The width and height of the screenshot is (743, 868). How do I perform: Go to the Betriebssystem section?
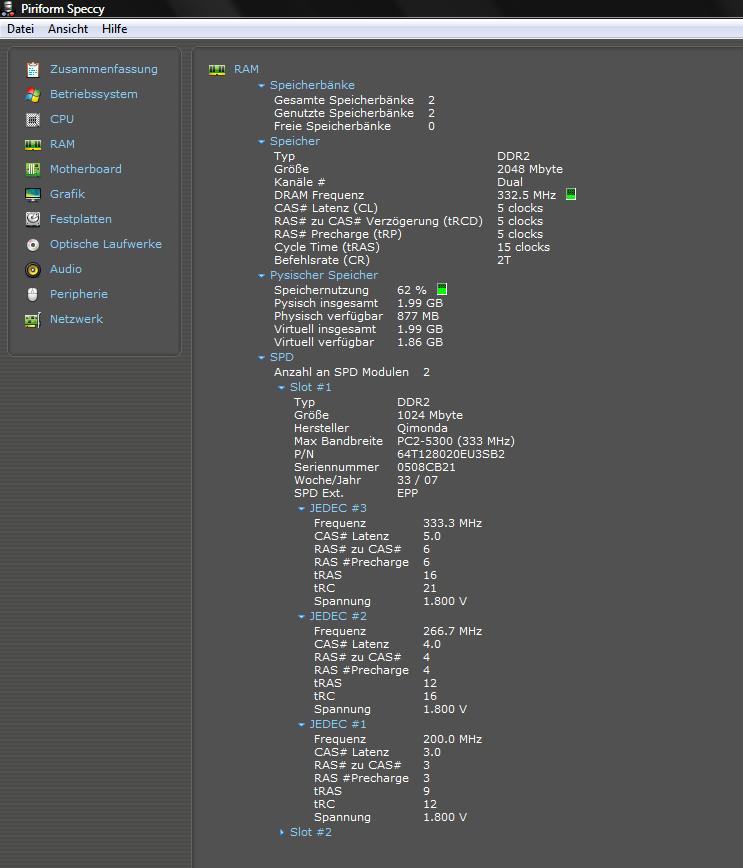coord(94,94)
